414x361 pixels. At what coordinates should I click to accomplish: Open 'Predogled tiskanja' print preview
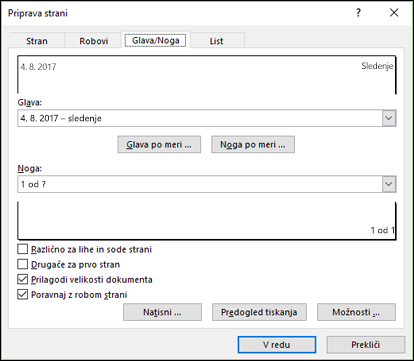259,312
